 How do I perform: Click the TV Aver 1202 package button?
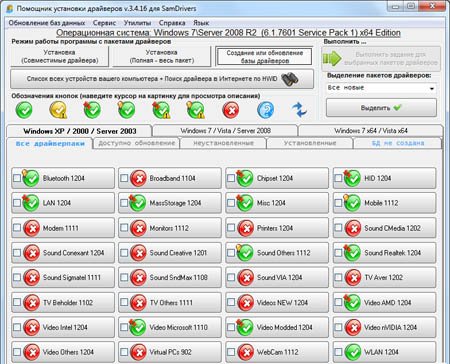coord(384,278)
